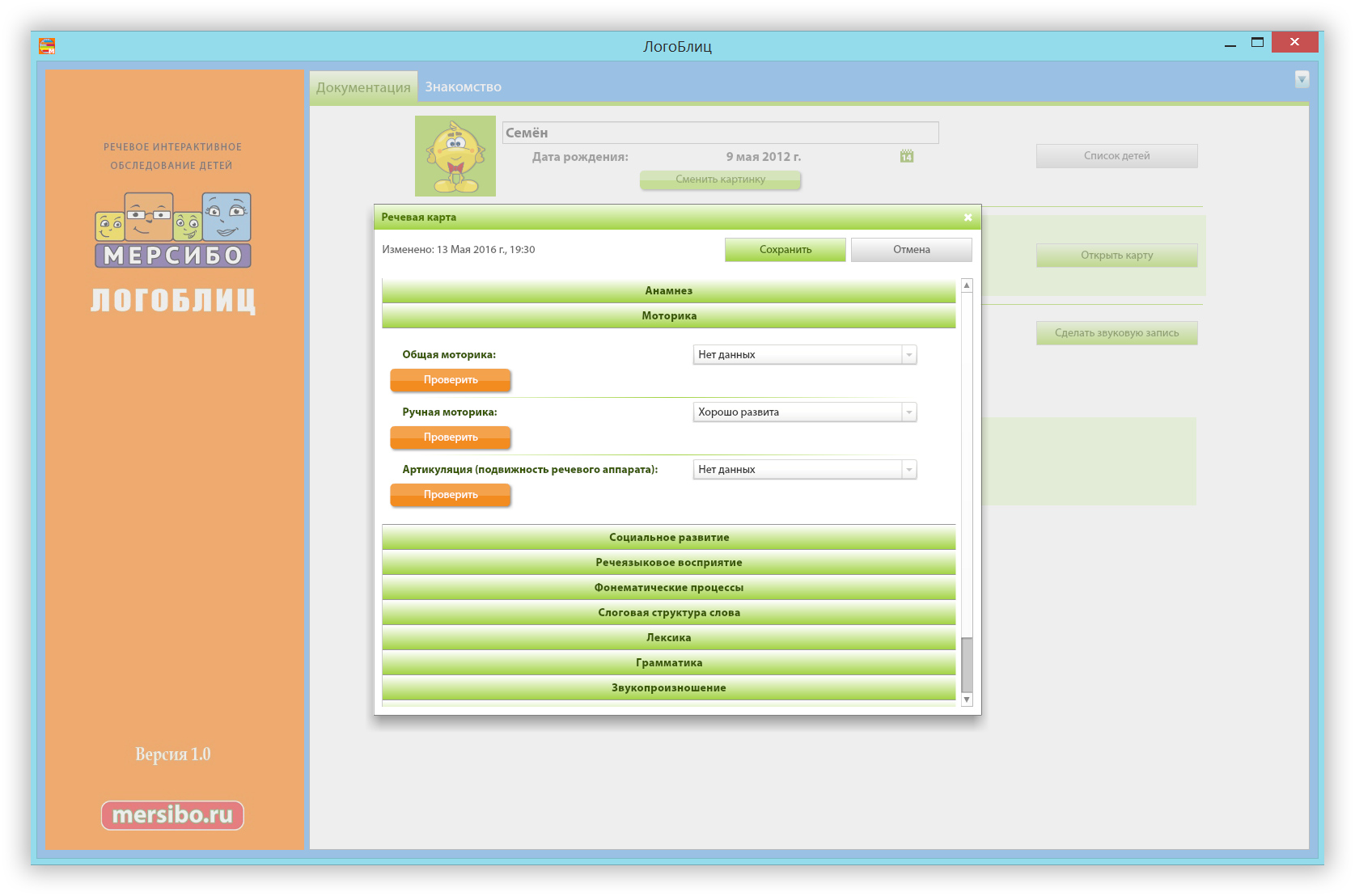Switch to the Документация tab

point(363,87)
